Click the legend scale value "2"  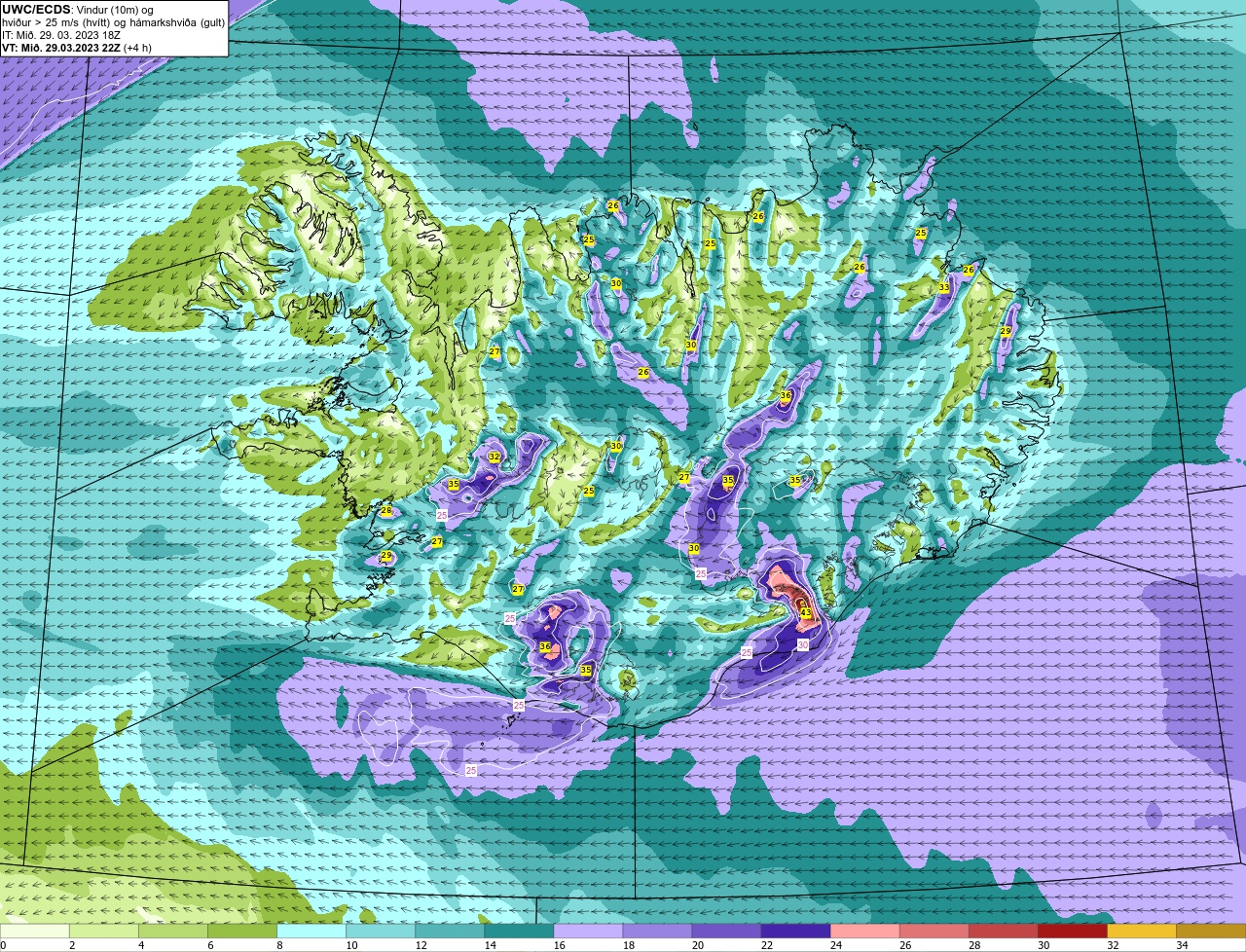(72, 945)
